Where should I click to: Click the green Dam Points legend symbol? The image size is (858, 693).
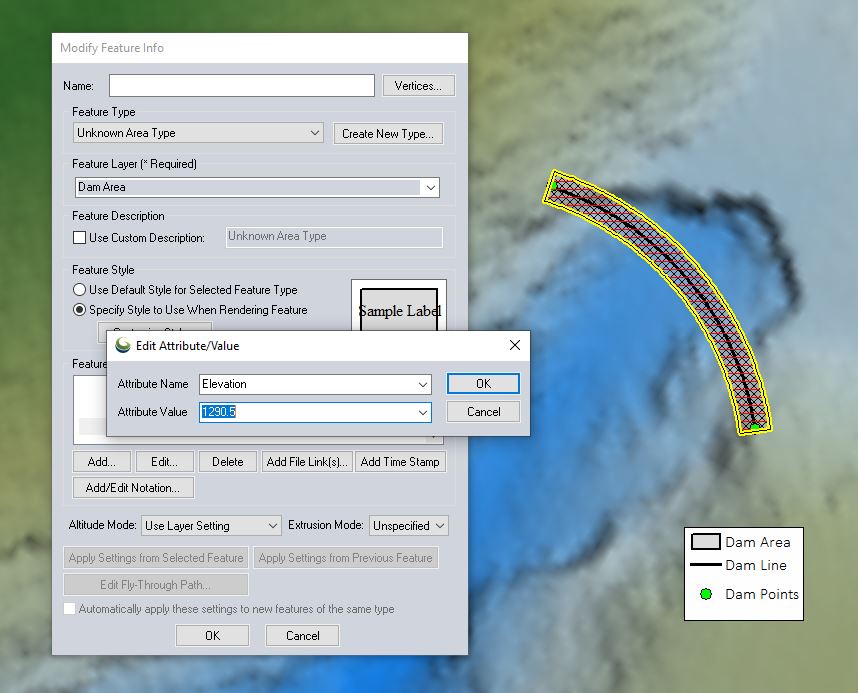706,594
